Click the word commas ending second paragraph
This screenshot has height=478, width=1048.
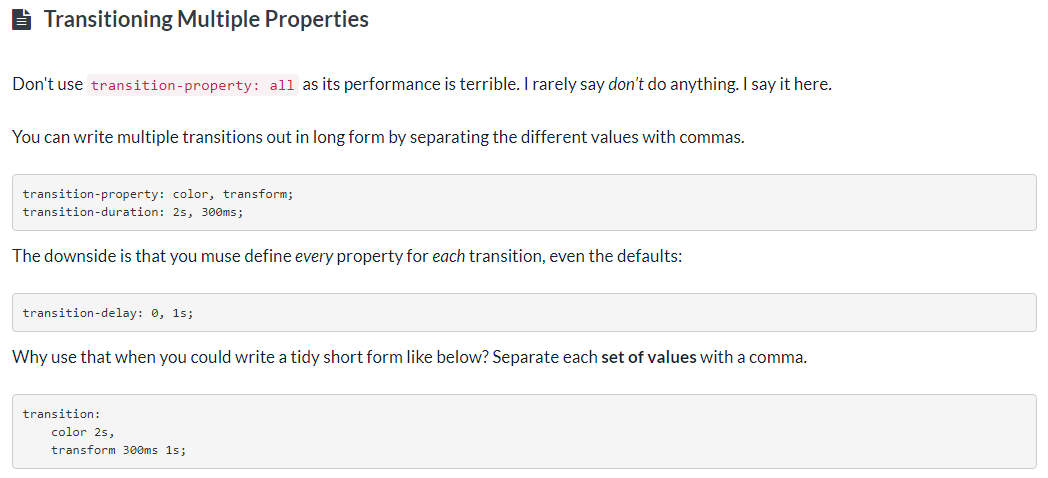711,136
